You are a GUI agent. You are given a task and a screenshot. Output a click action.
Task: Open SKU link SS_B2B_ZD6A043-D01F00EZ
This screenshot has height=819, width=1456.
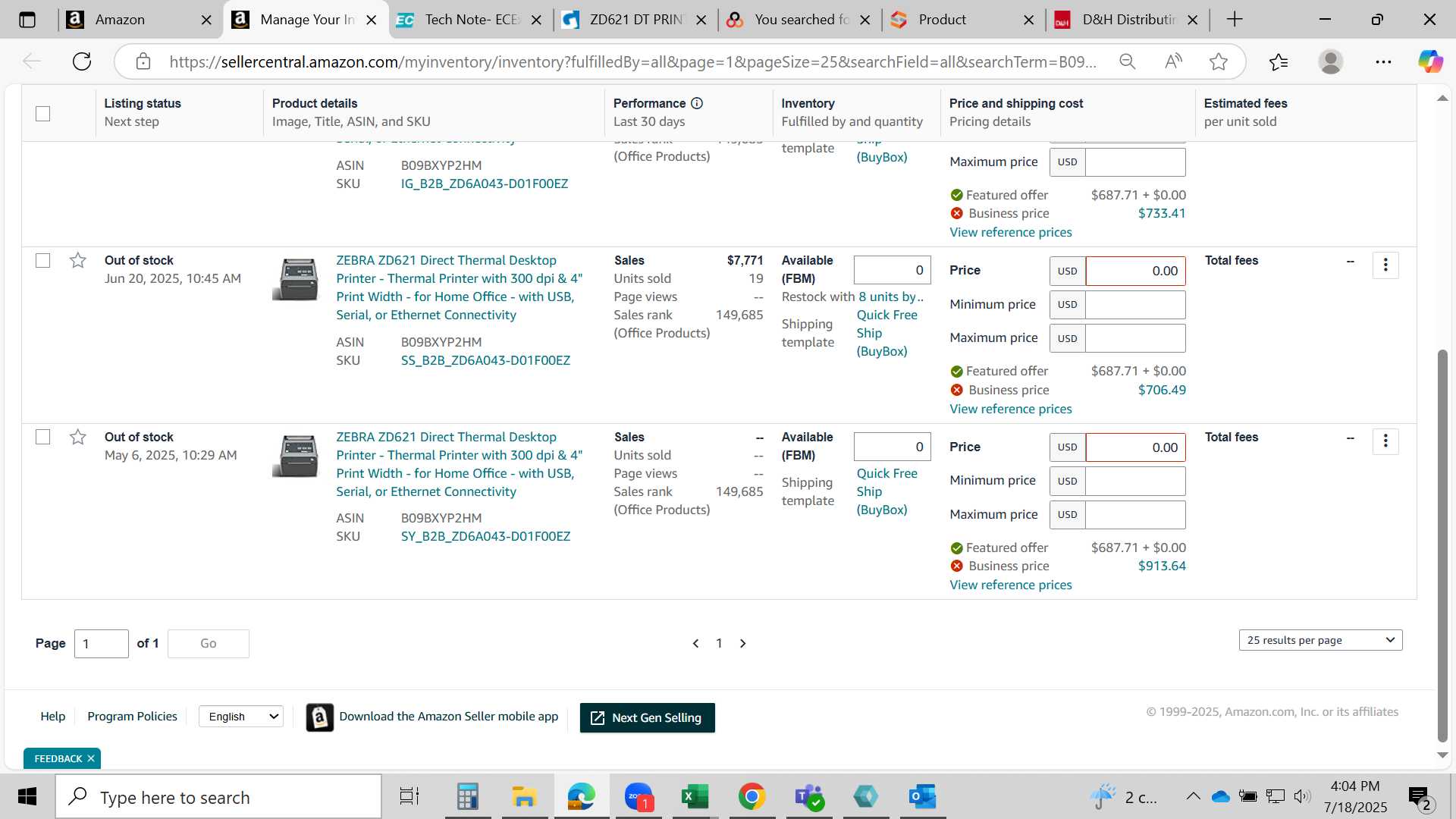click(485, 361)
